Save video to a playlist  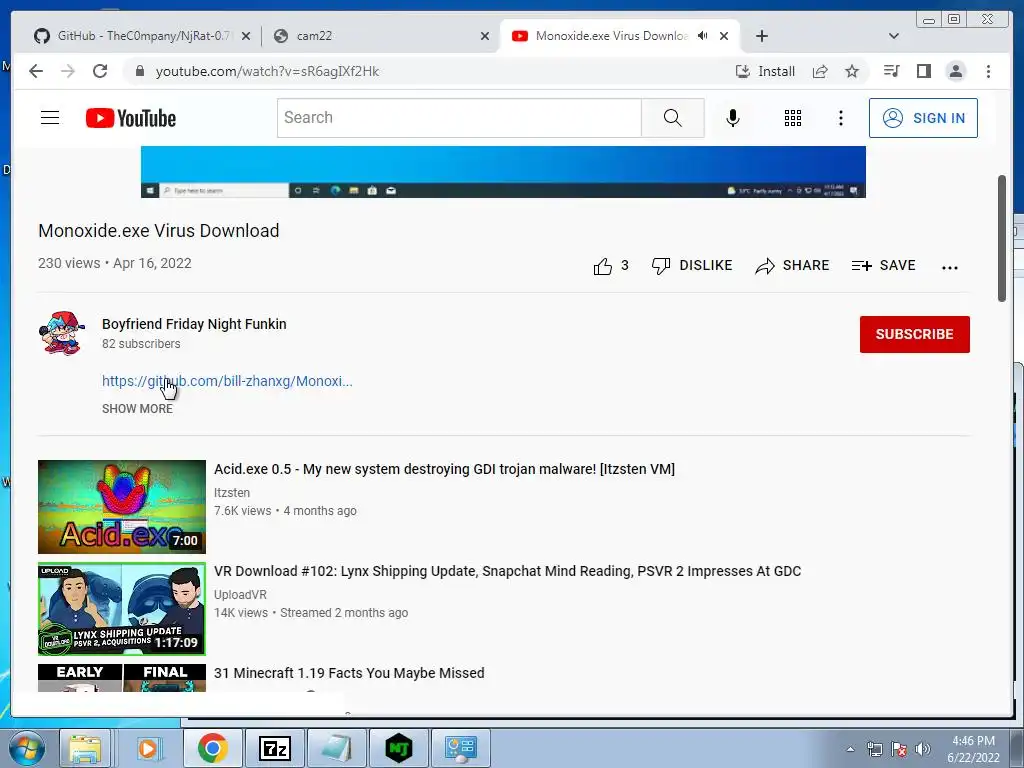884,266
